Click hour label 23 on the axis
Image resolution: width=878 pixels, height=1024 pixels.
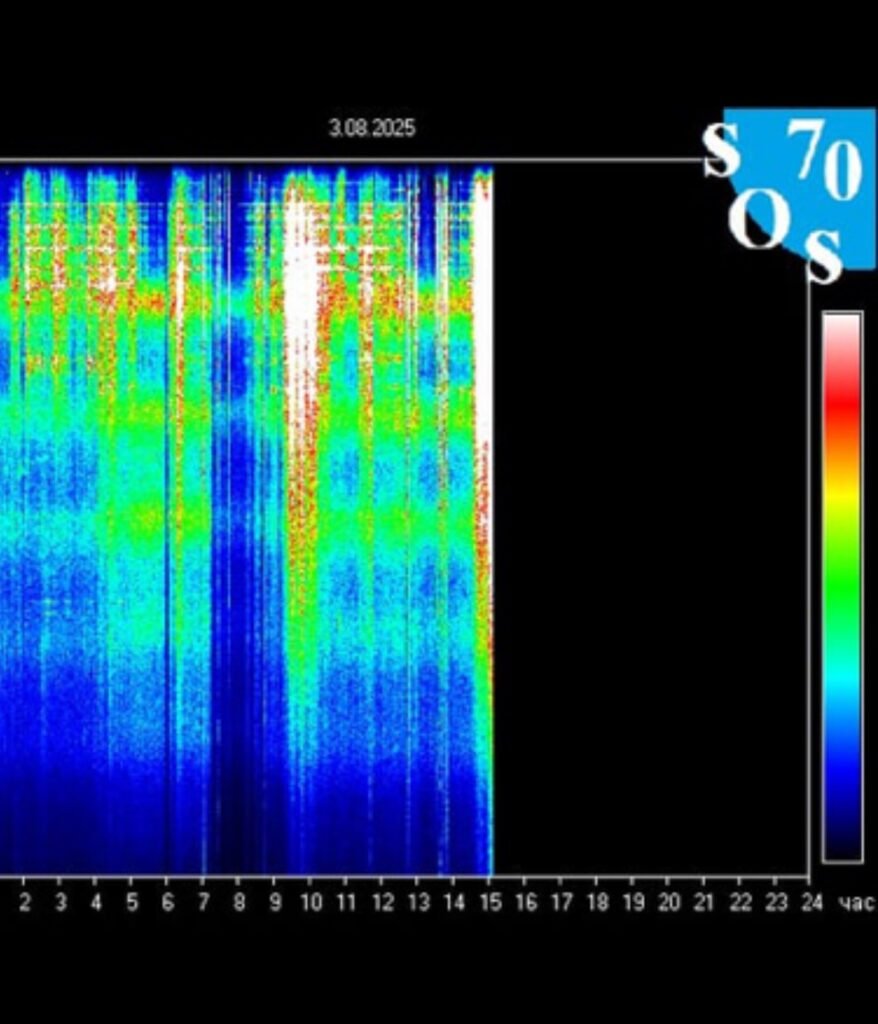776,903
